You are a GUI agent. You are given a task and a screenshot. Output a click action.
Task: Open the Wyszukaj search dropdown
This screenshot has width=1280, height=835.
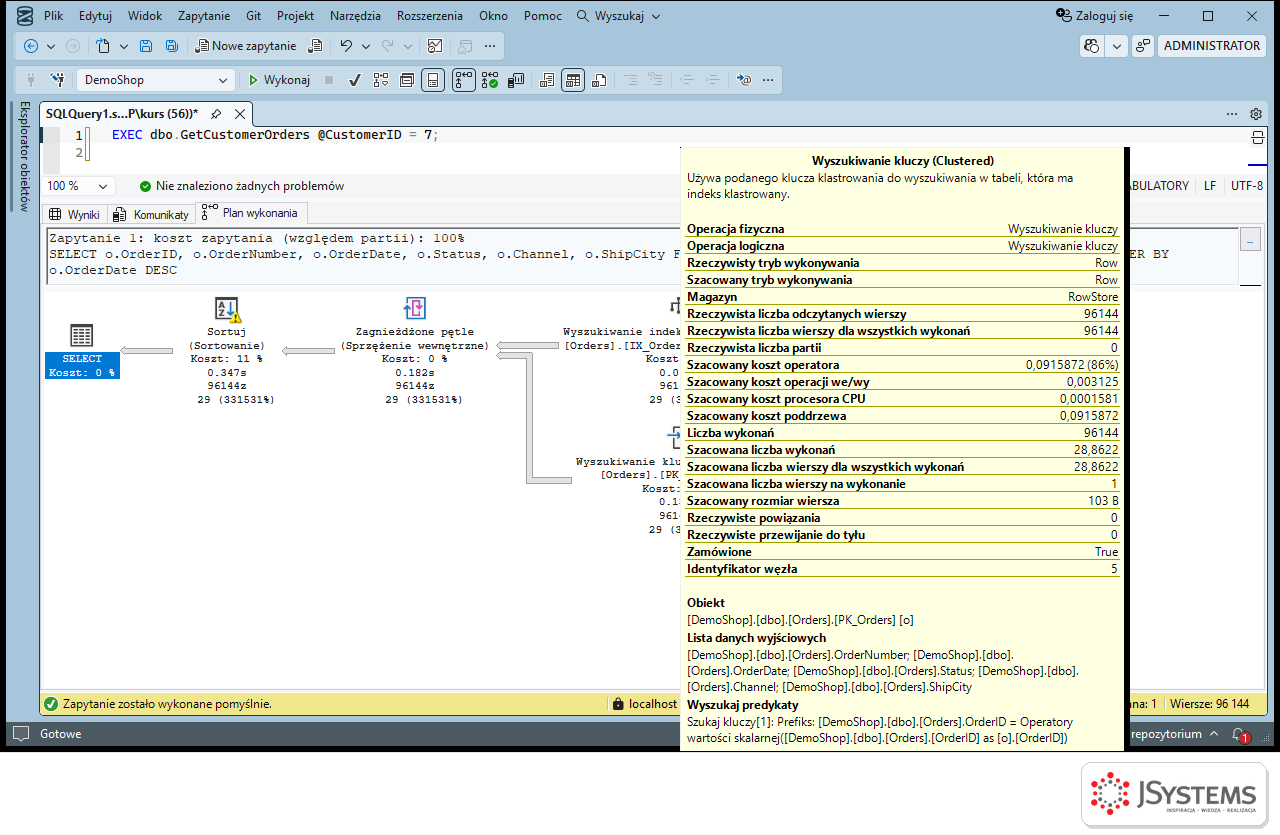618,16
